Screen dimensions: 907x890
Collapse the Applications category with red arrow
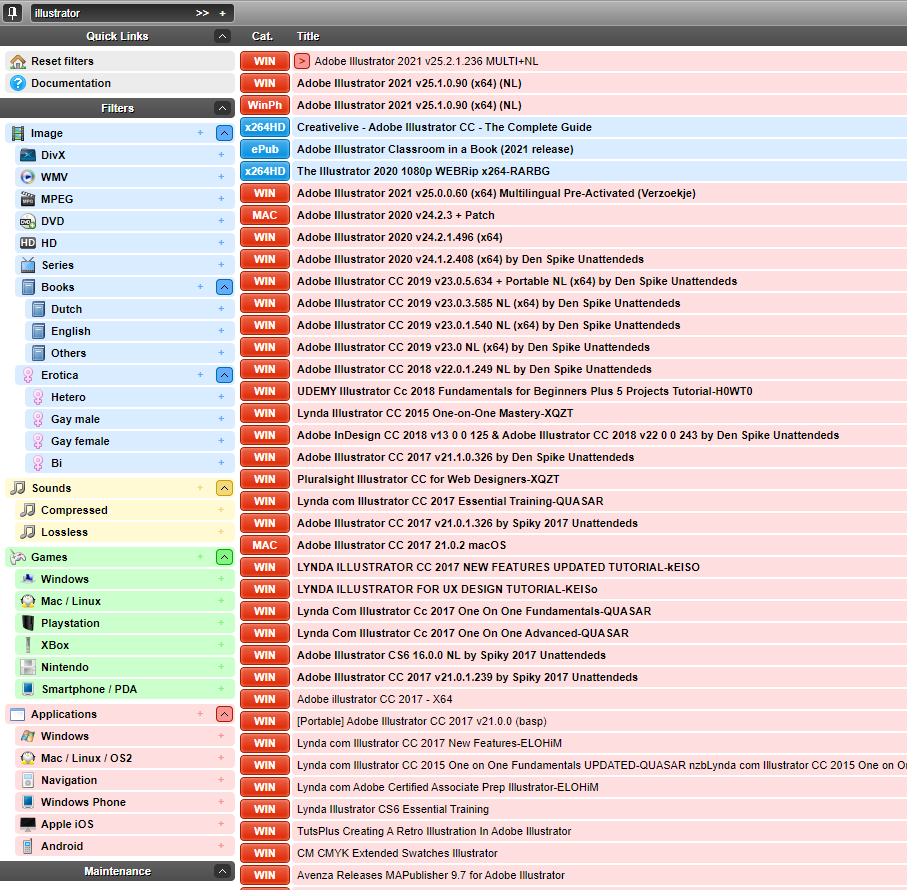pyautogui.click(x=224, y=714)
